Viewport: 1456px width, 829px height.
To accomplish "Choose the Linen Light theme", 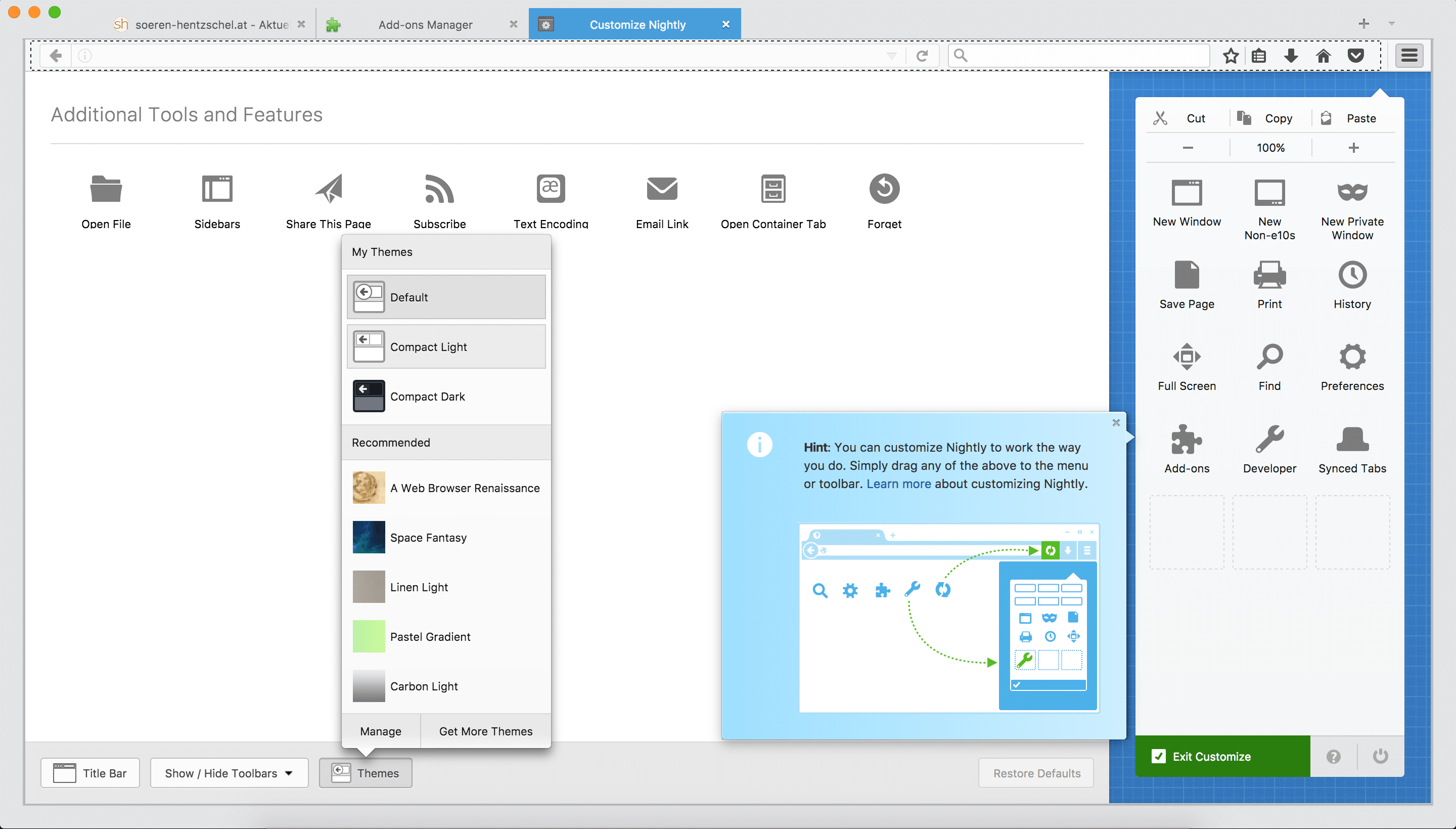I will (446, 587).
